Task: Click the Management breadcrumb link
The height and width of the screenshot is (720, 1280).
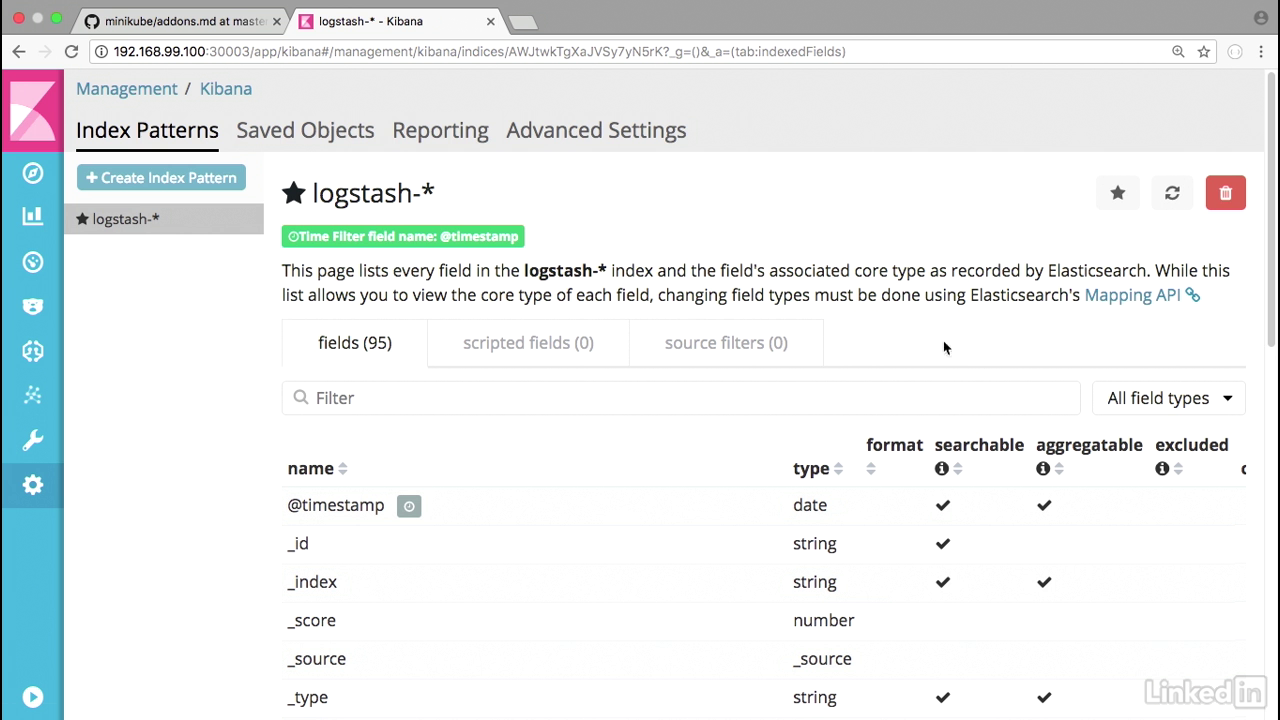Action: (x=127, y=89)
